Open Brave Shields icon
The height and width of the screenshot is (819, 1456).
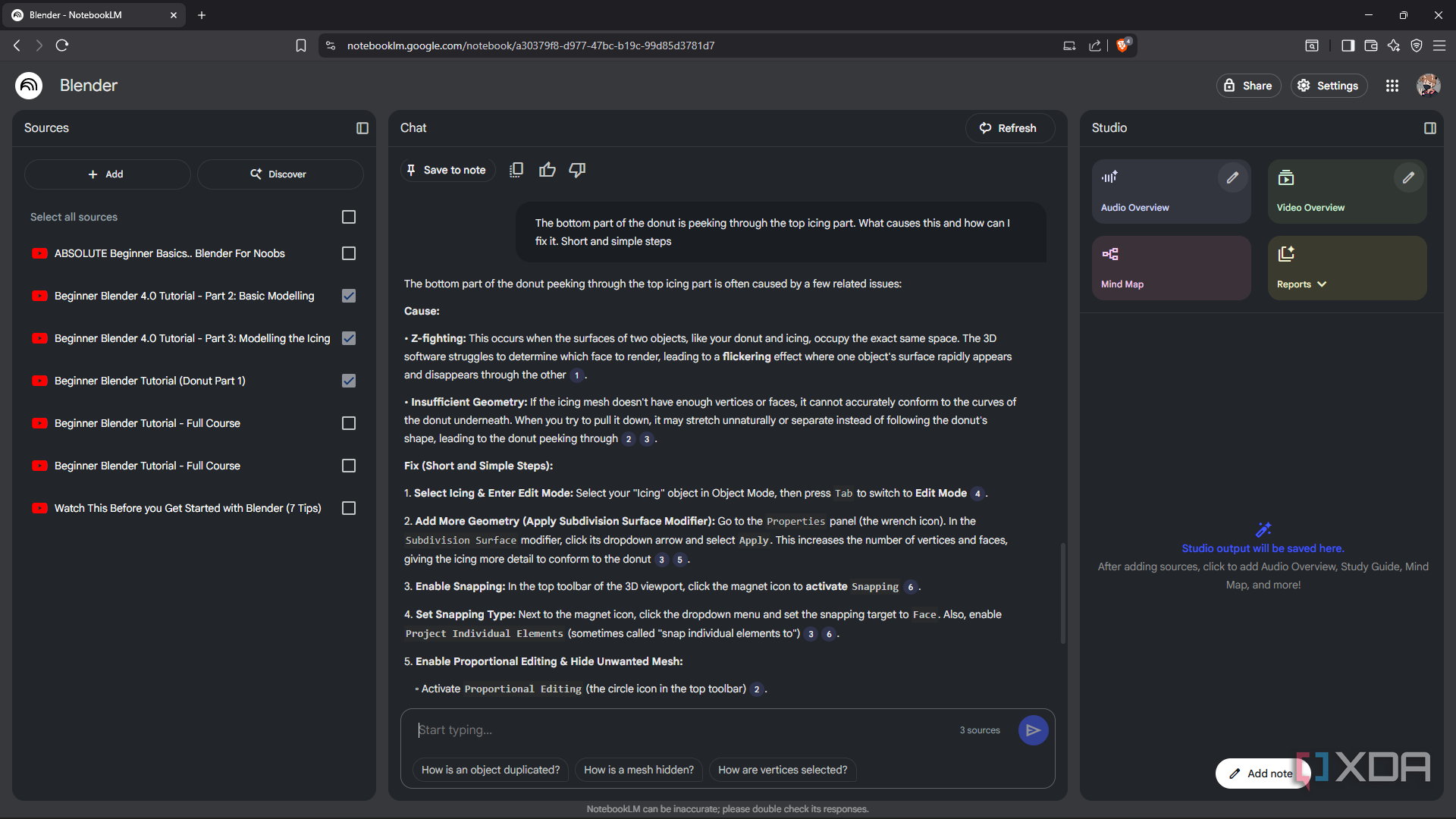[x=1123, y=45]
